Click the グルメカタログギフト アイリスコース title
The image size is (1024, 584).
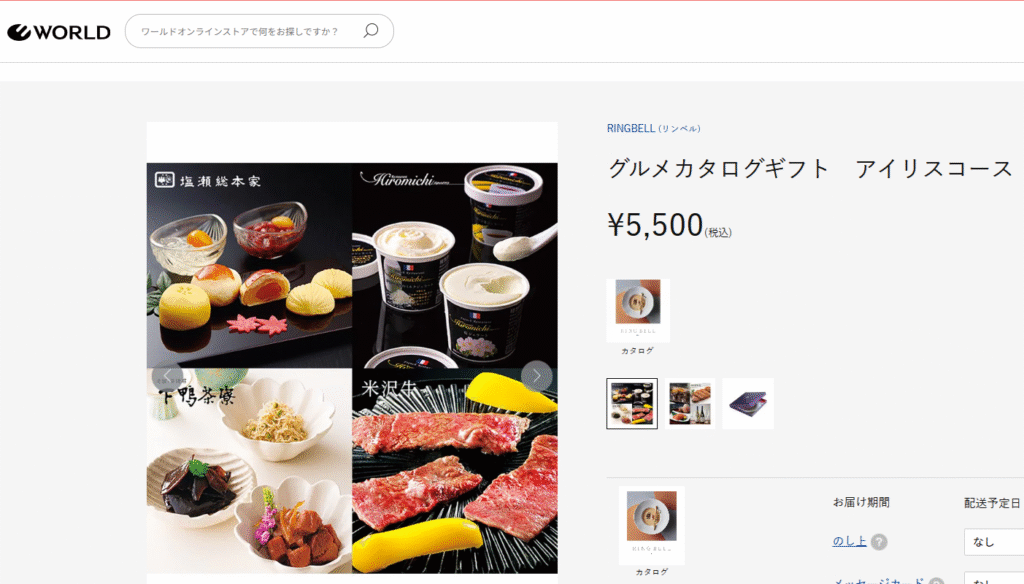810,169
